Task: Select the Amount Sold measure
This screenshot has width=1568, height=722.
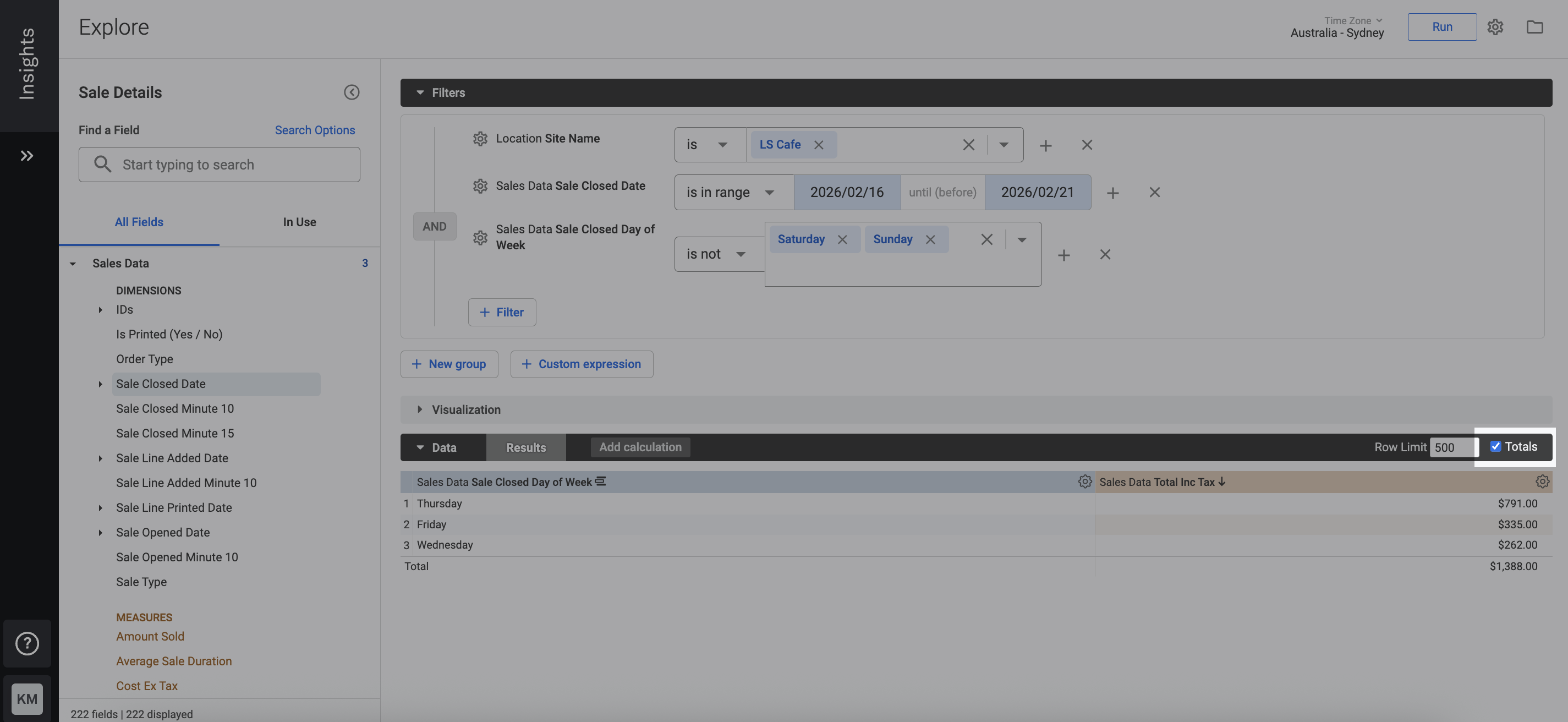Action: tap(150, 636)
